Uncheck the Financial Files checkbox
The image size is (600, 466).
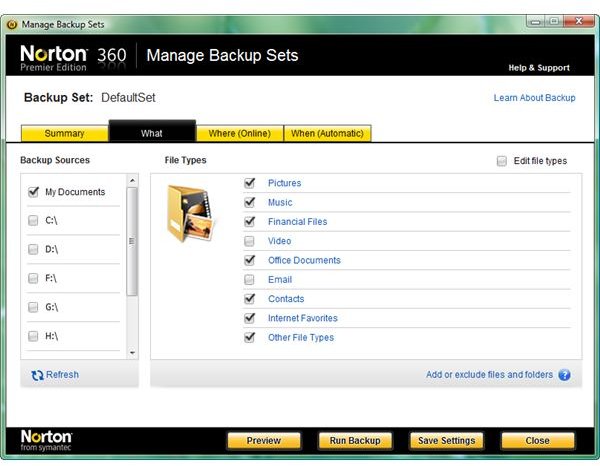click(x=249, y=222)
